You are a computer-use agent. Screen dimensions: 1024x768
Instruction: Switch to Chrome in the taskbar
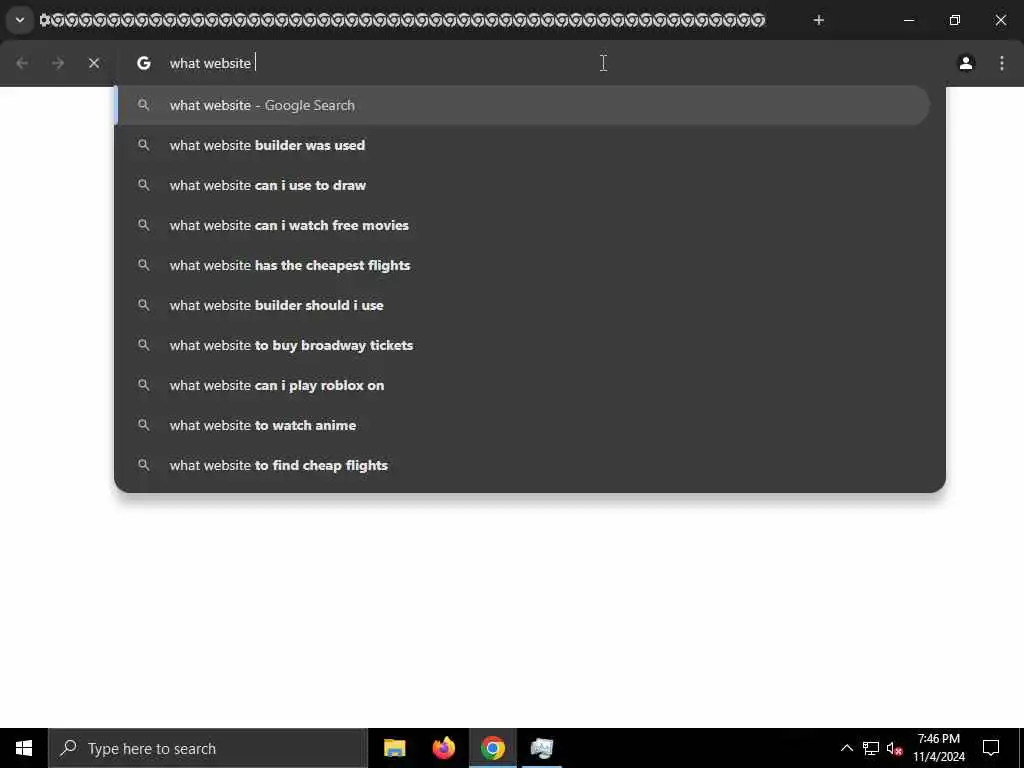492,748
